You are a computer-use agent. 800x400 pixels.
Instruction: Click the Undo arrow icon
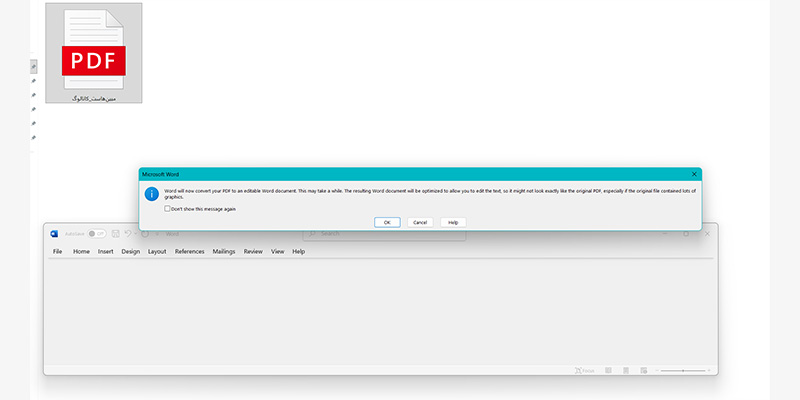[128, 234]
